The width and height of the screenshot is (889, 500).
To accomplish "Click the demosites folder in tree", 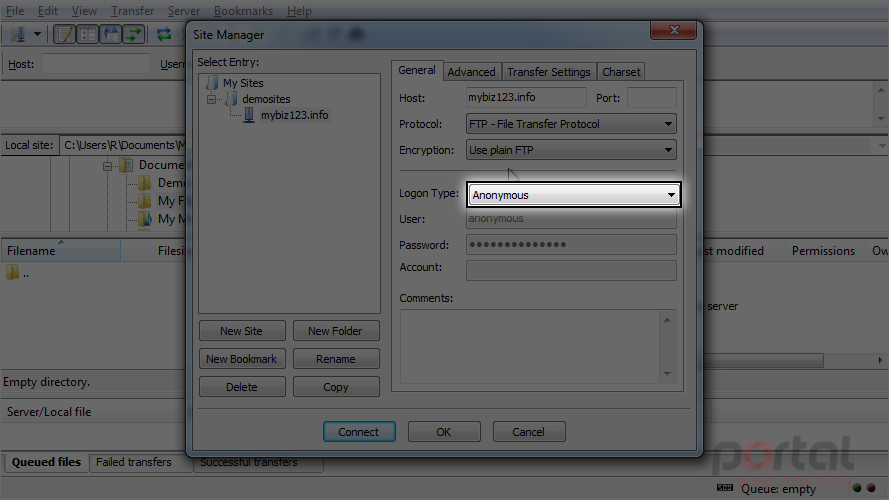I will pos(266,99).
